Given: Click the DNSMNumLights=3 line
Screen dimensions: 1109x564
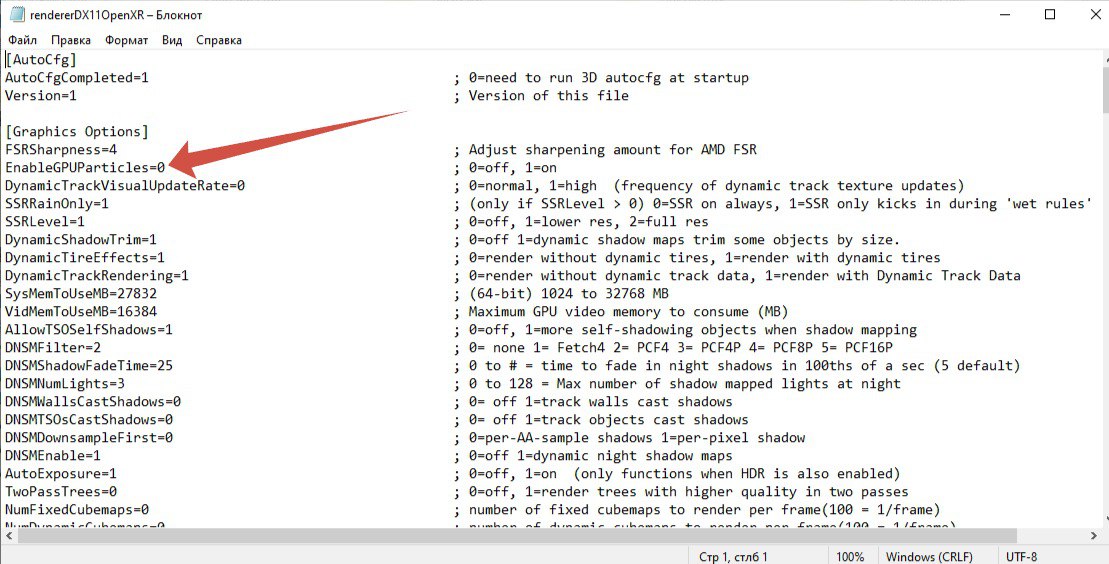Looking at the screenshot, I should point(65,384).
